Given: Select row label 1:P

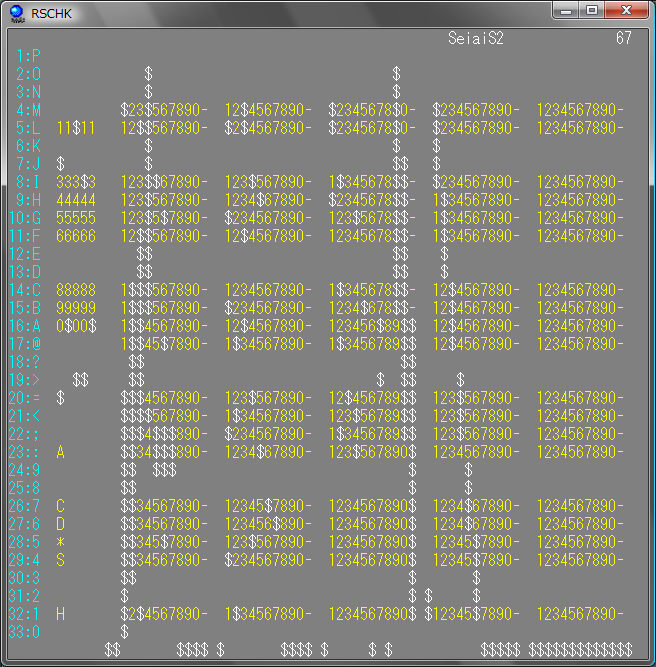Looking at the screenshot, I should pos(28,56).
